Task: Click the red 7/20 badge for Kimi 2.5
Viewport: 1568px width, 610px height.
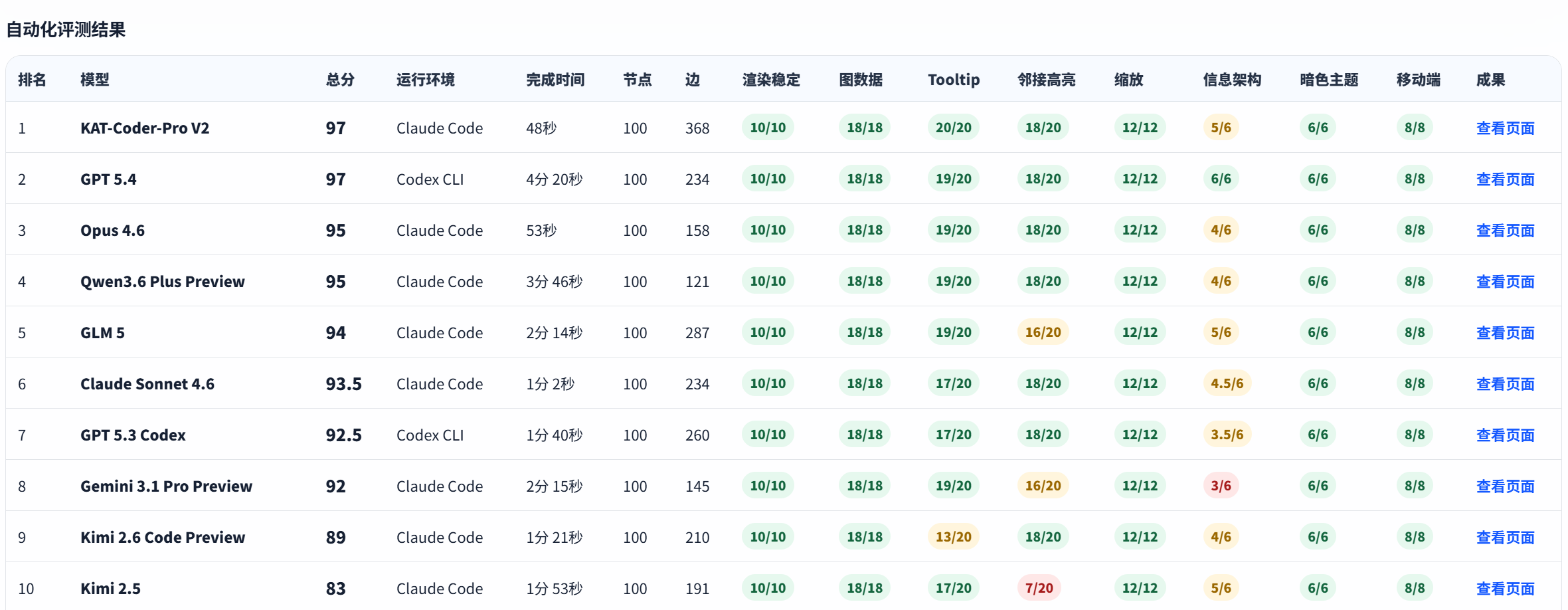Action: [1039, 588]
